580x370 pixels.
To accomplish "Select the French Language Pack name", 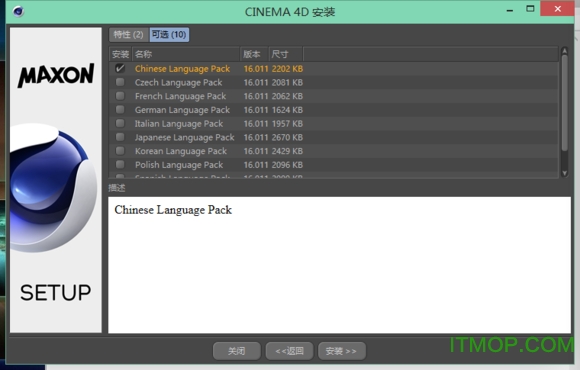I will coord(181,96).
